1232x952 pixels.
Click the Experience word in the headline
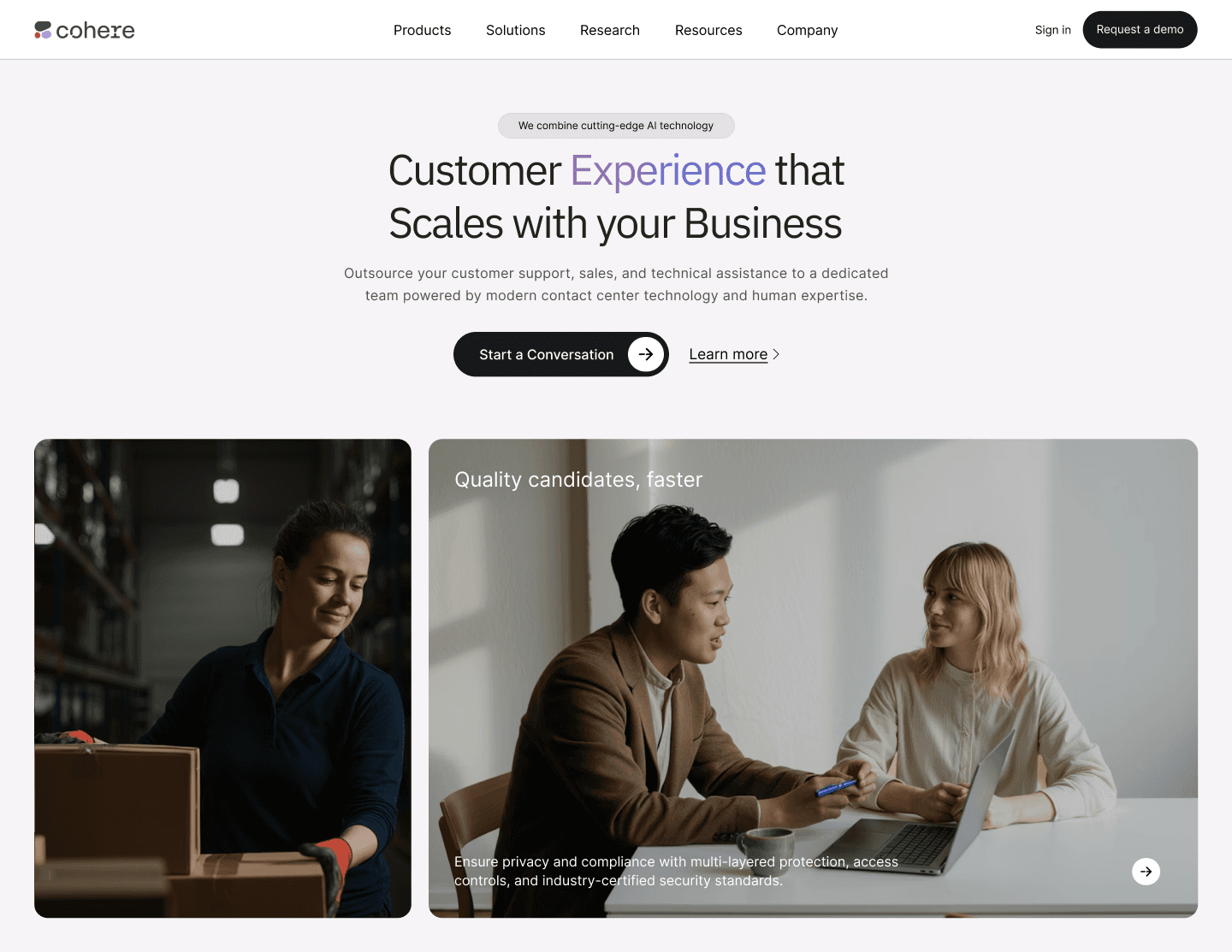coord(668,171)
